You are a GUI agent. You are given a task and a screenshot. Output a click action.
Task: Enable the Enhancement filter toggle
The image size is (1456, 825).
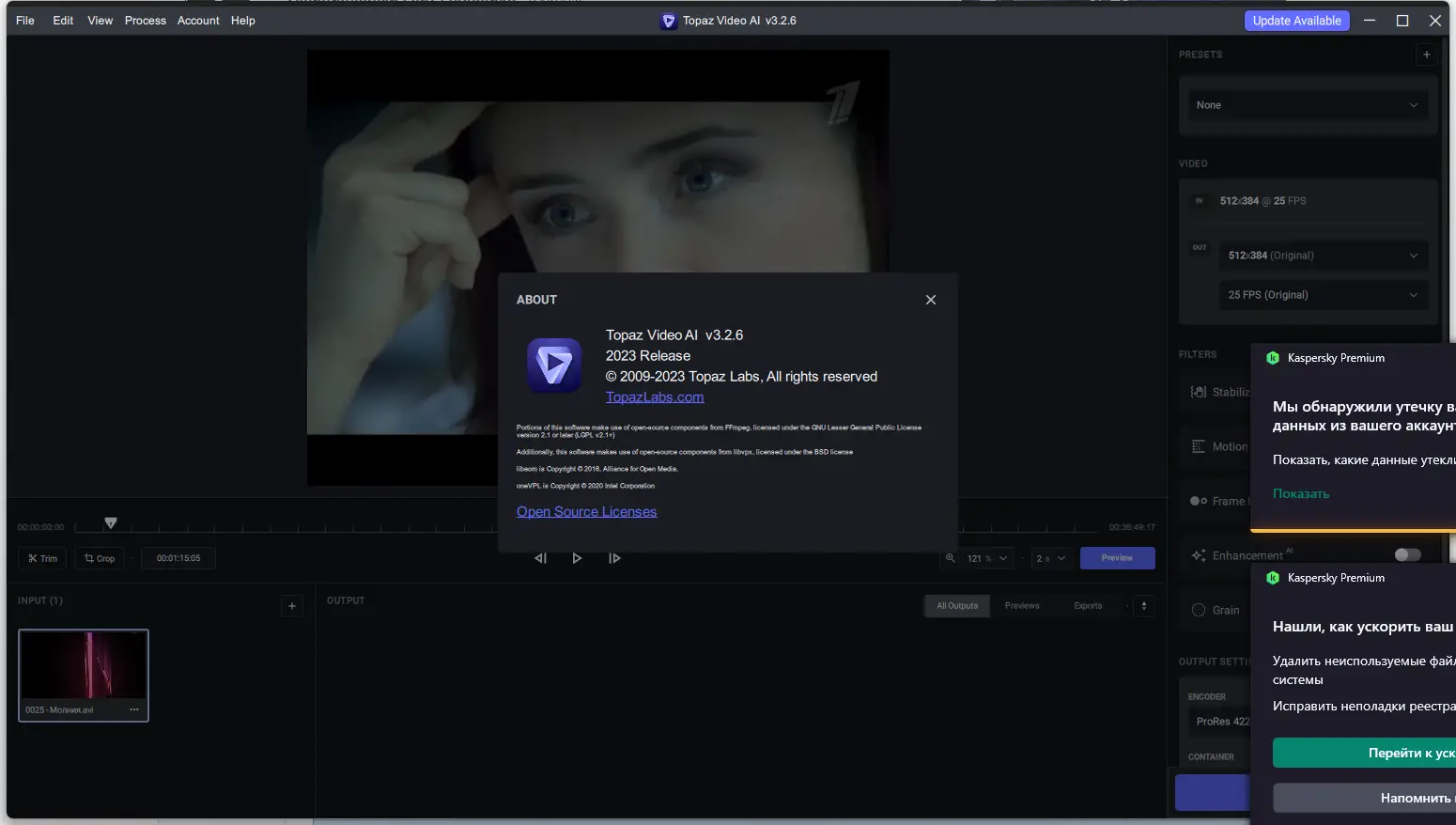pos(1407,554)
